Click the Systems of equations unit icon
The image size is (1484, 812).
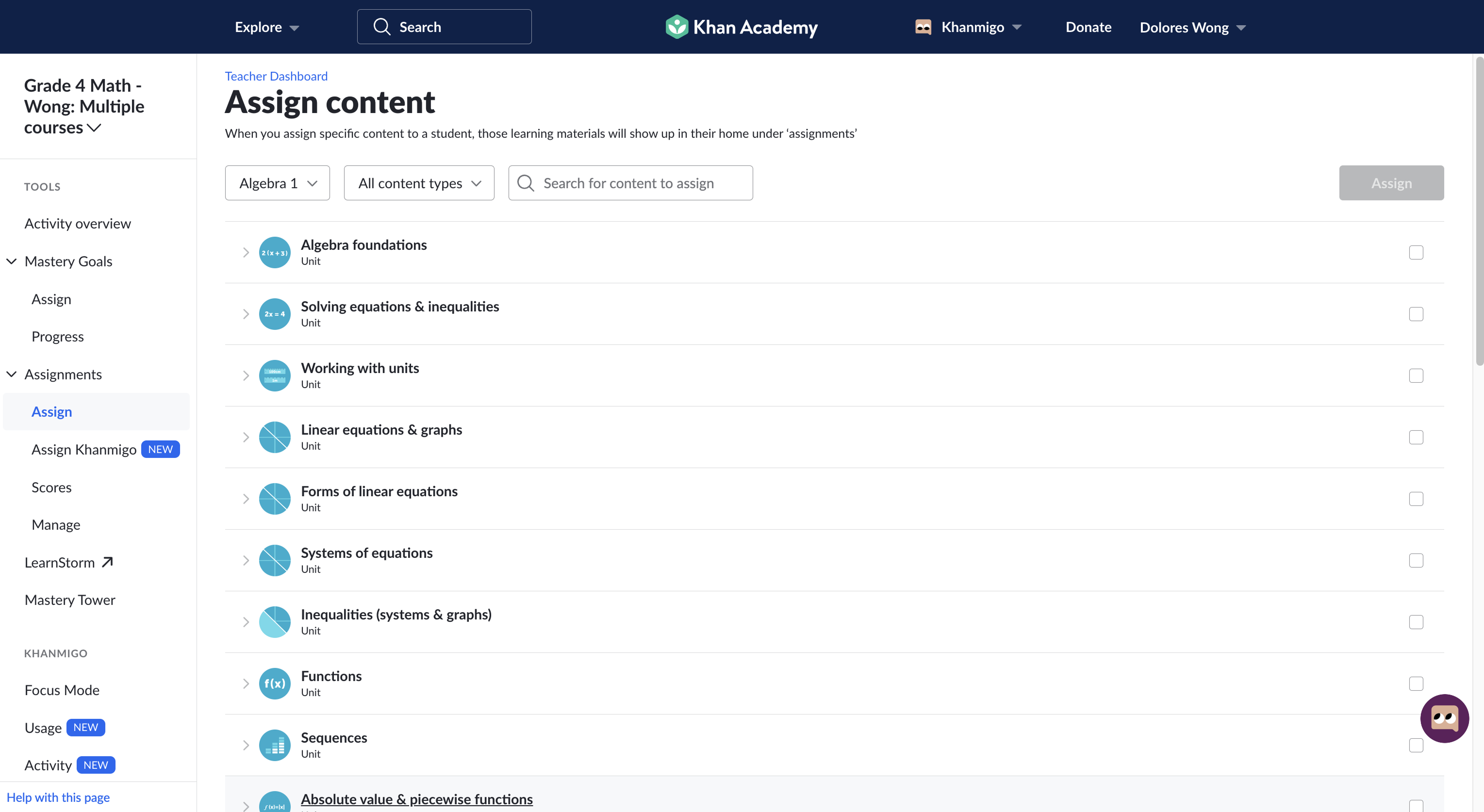pyautogui.click(x=275, y=560)
